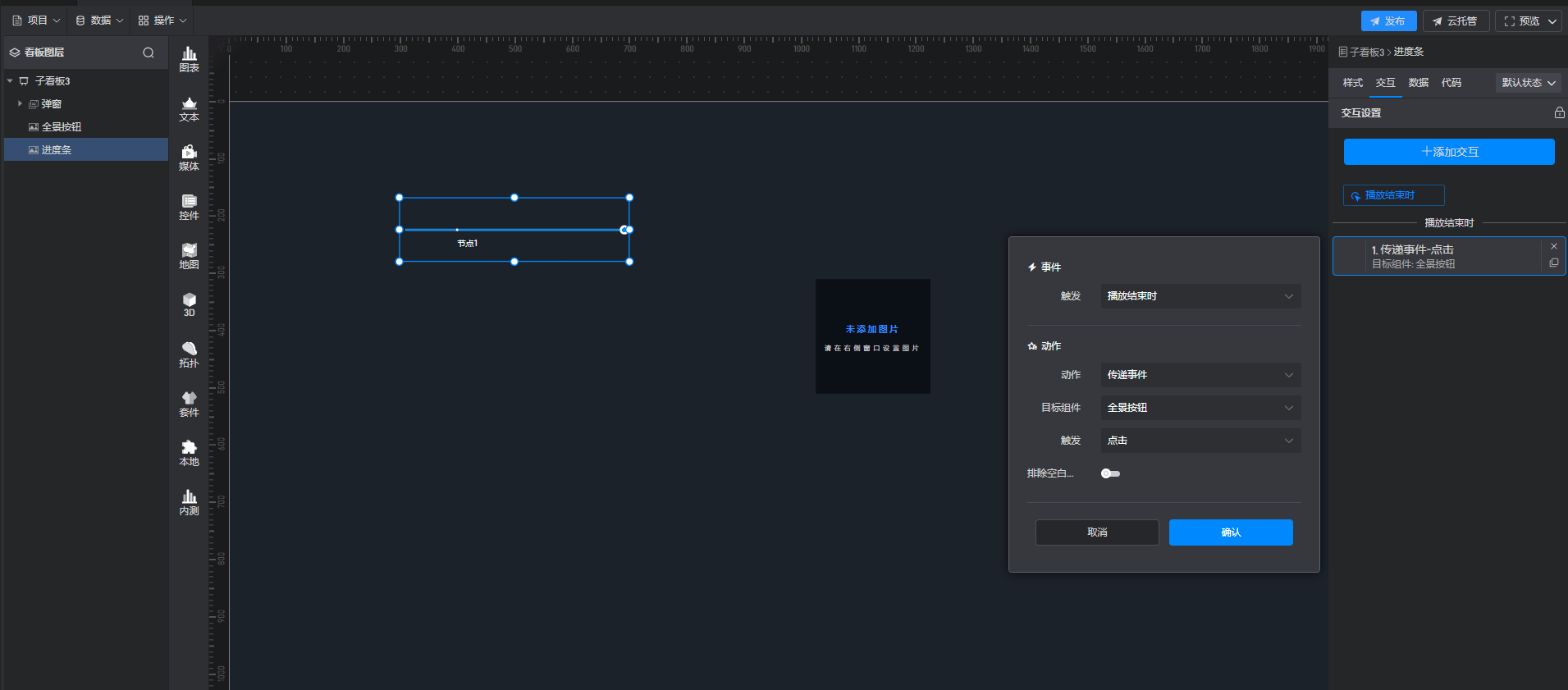Image resolution: width=1568 pixels, height=690 pixels.
Task: Open the 动作 dropdown showing 传递事件
Action: click(1200, 375)
